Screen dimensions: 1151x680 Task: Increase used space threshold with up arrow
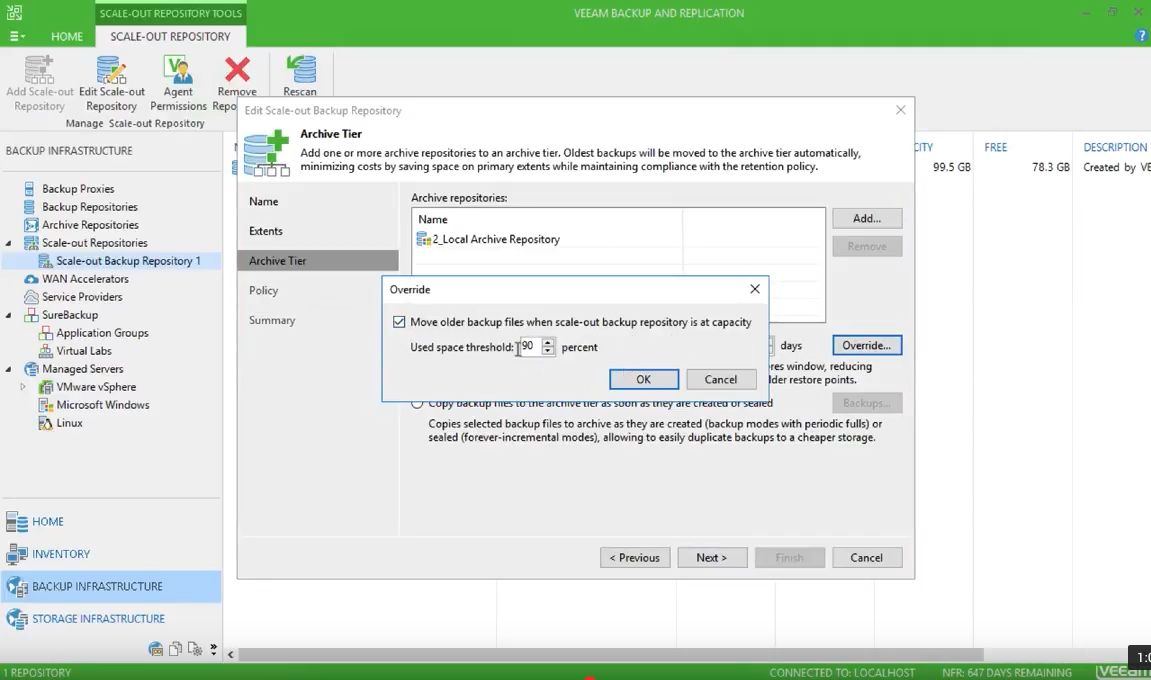point(548,342)
